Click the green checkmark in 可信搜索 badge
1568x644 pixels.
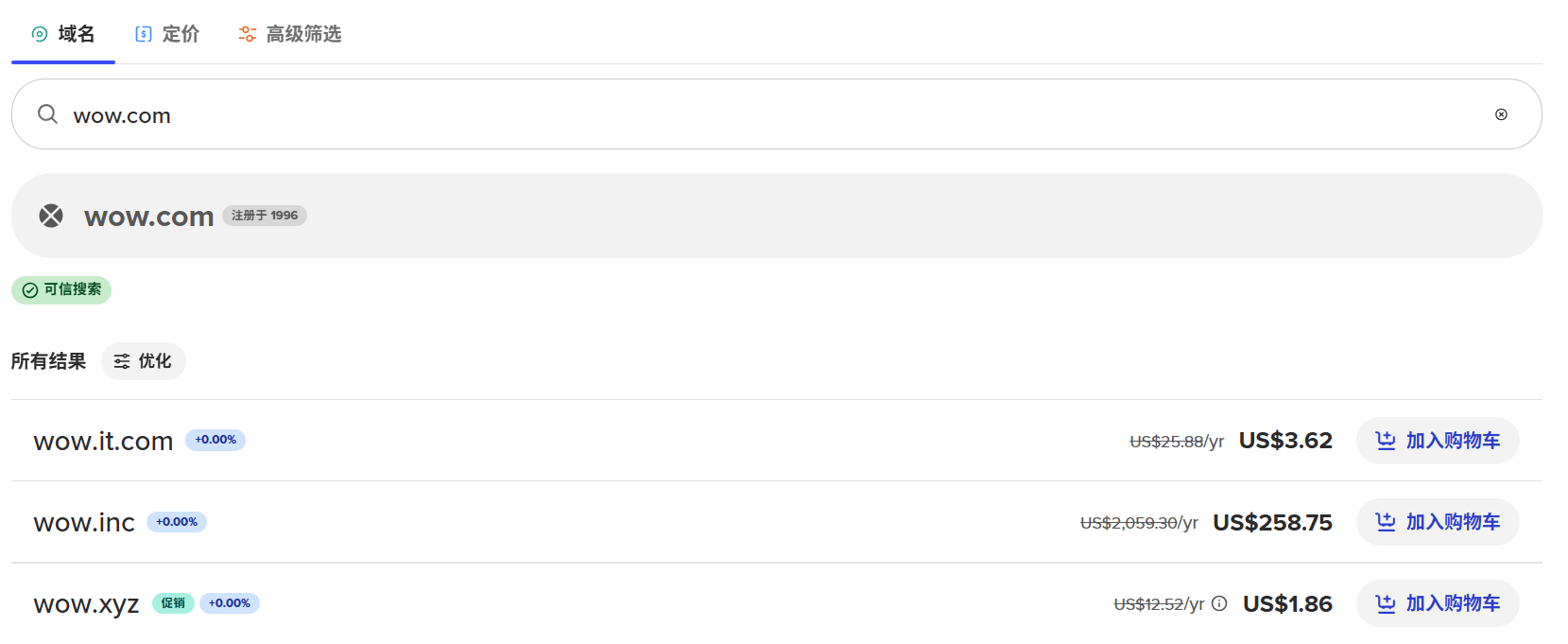[30, 290]
